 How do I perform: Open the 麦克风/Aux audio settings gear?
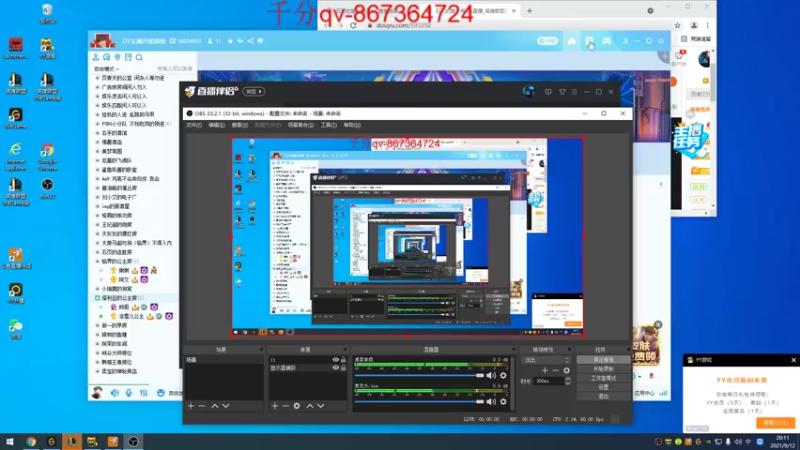[503, 402]
